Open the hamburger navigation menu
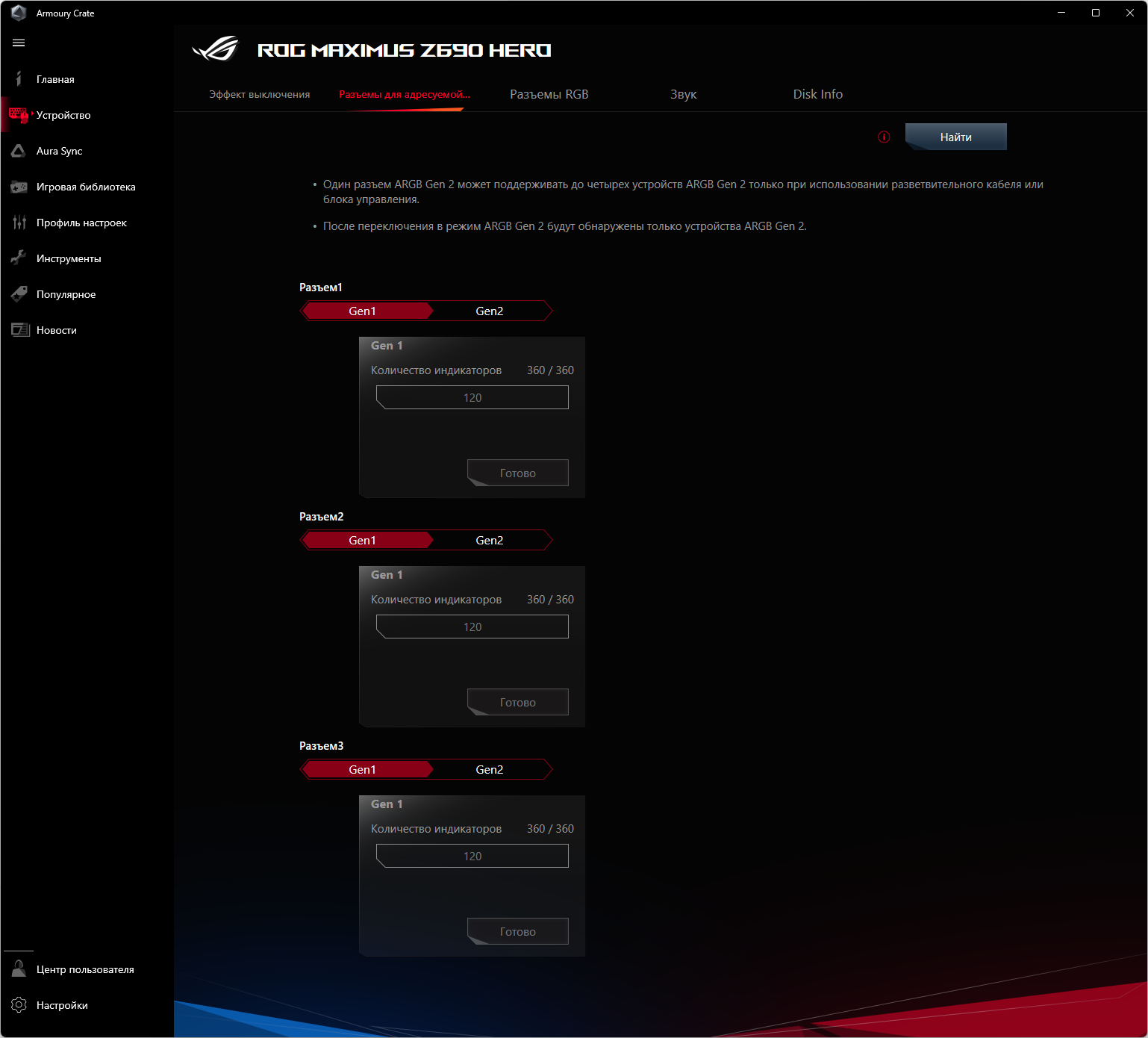 [x=19, y=43]
